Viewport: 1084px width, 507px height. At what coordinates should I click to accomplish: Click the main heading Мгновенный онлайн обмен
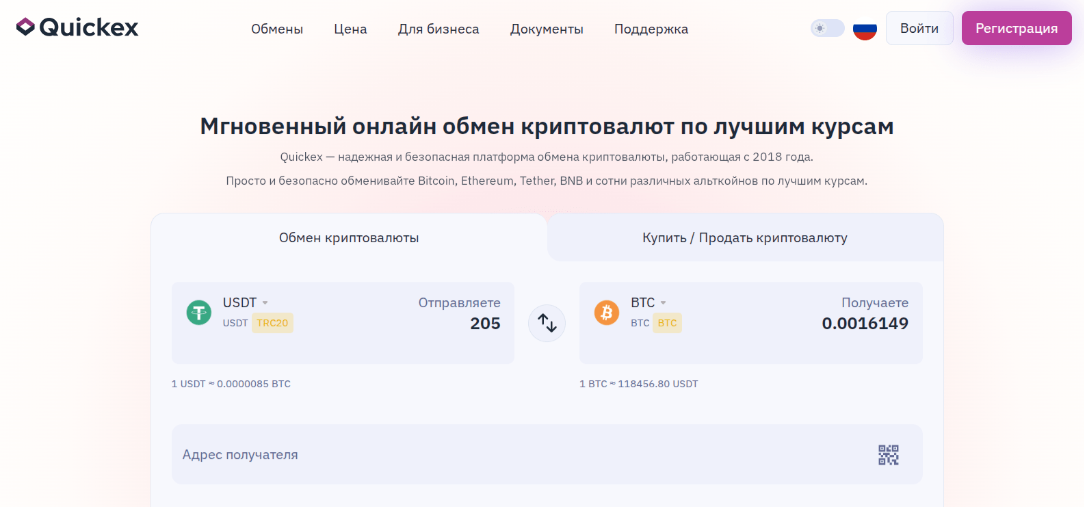click(547, 127)
